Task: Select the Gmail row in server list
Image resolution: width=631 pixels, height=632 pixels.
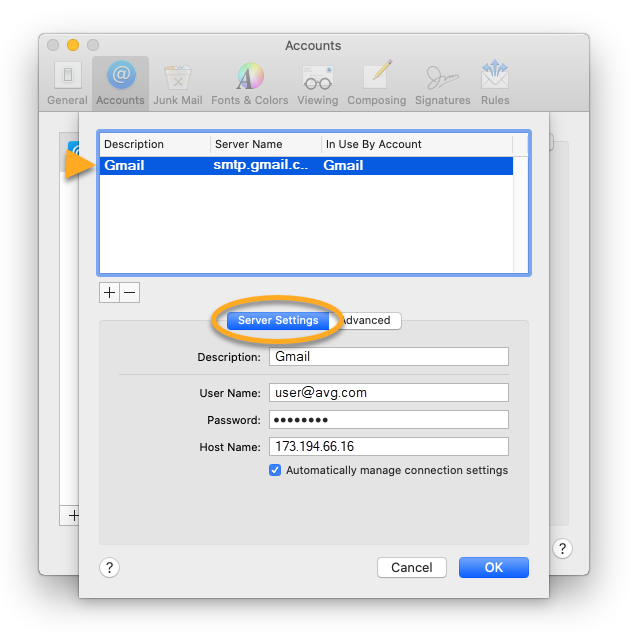Action: [306, 166]
